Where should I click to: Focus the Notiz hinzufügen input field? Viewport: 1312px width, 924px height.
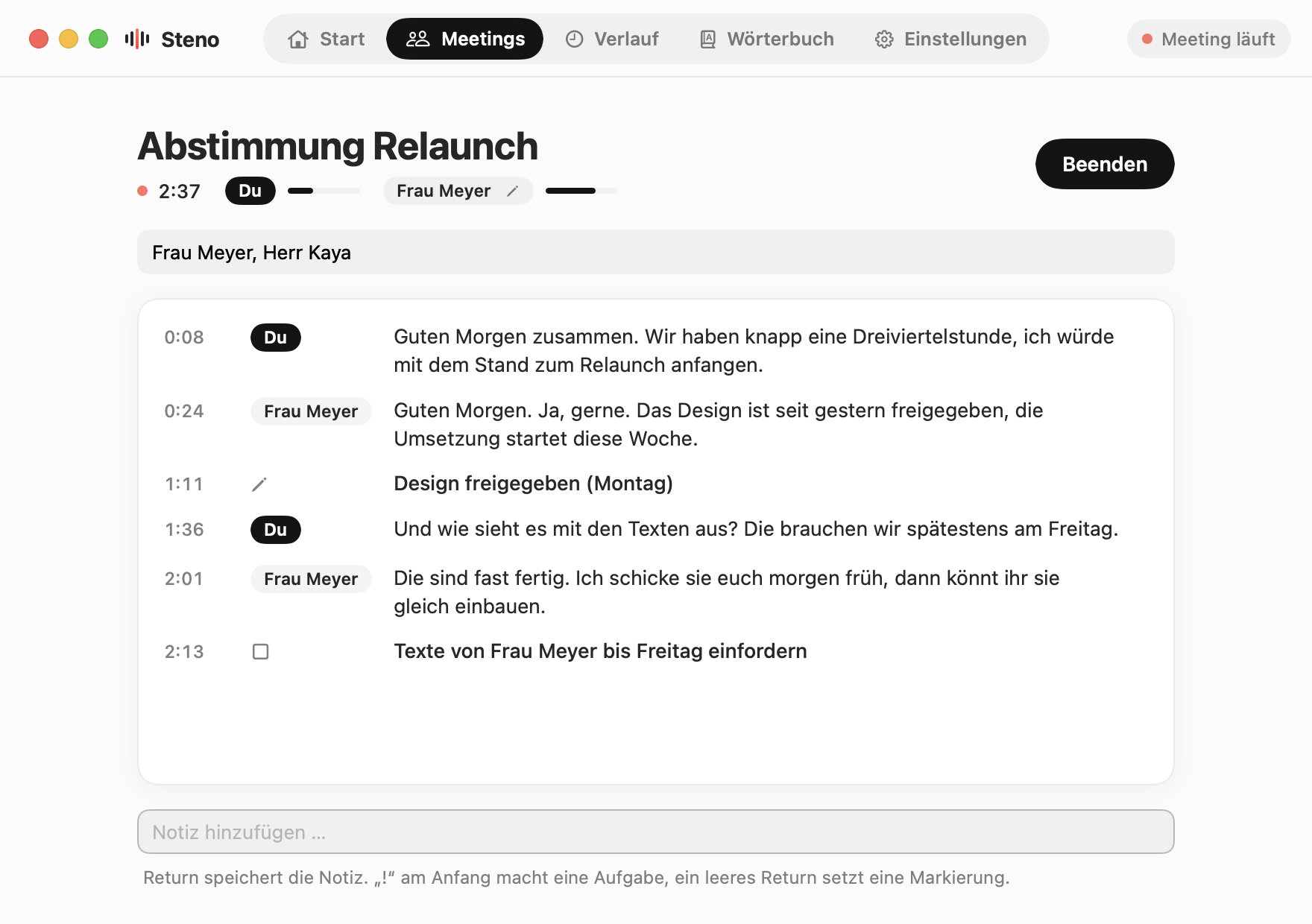tap(656, 832)
